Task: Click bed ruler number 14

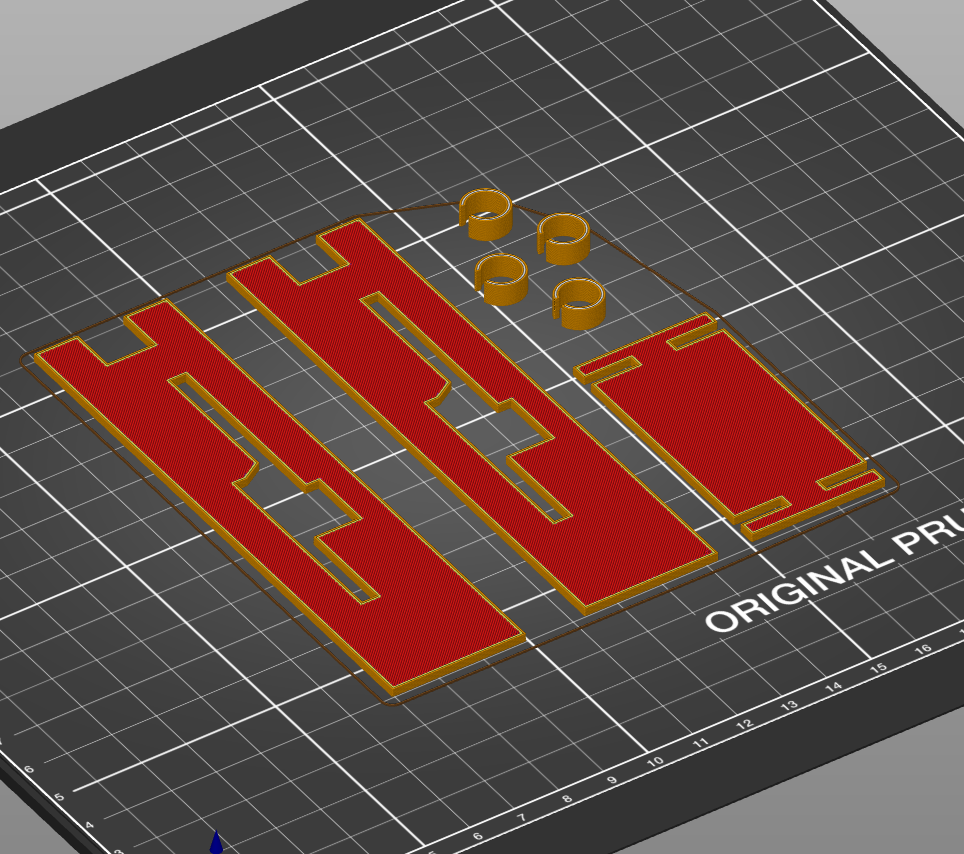Action: (834, 688)
